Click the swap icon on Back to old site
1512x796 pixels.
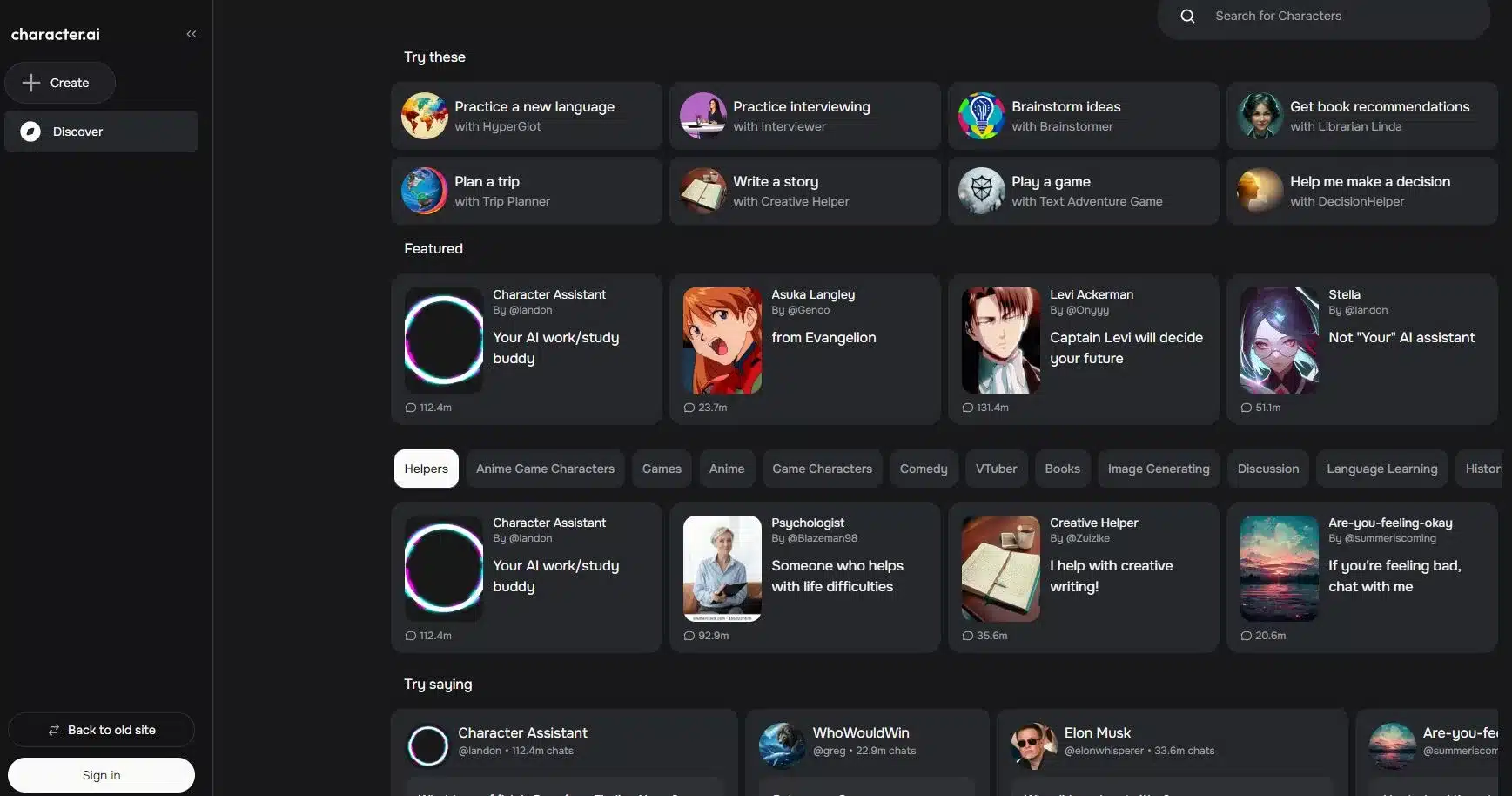click(x=54, y=730)
